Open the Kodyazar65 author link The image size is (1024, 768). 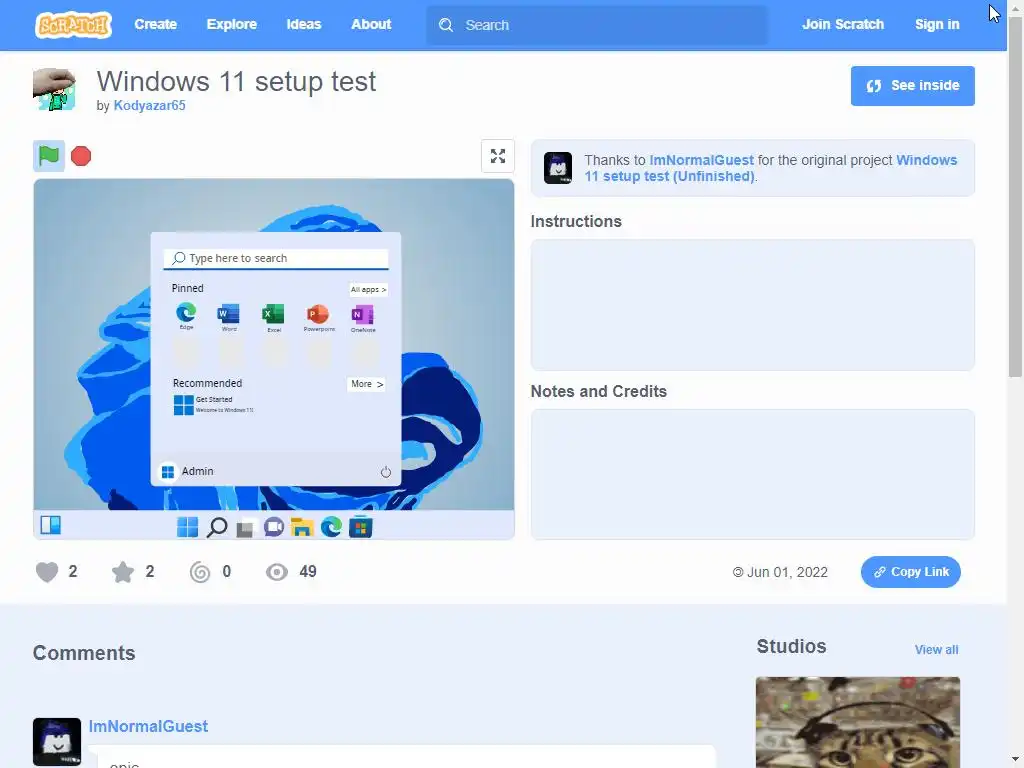[x=150, y=106]
